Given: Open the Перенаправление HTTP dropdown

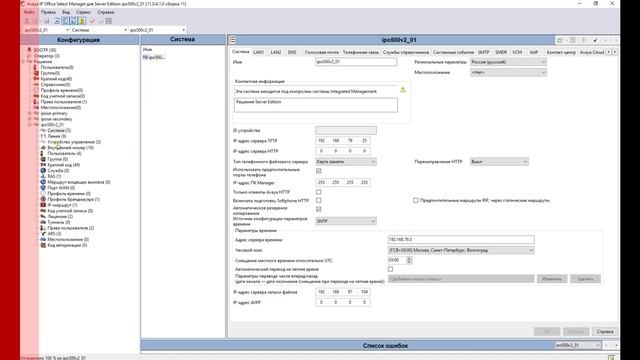Looking at the screenshot, I should (499, 162).
